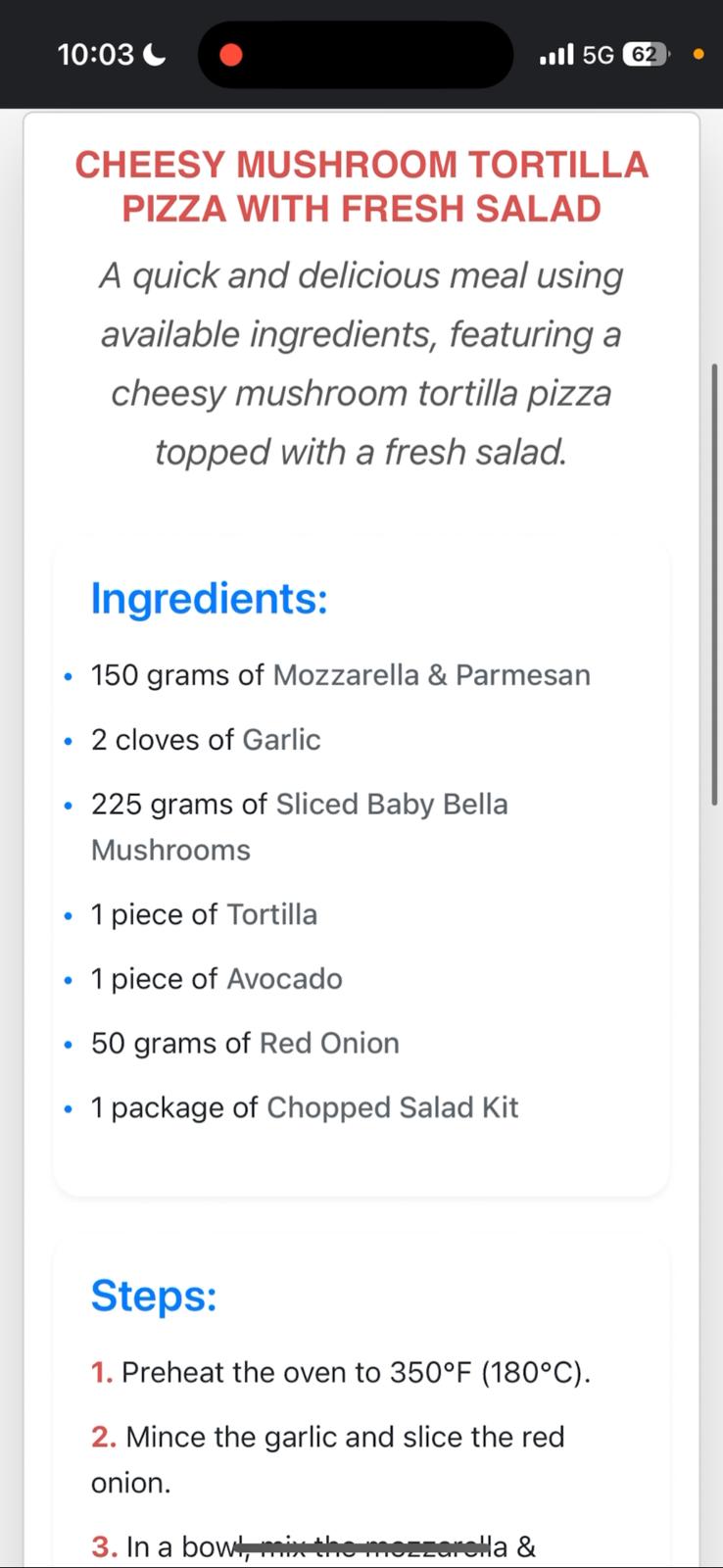The height and width of the screenshot is (1568, 723).
Task: Tap the cellular signal bars icon
Action: [556, 54]
